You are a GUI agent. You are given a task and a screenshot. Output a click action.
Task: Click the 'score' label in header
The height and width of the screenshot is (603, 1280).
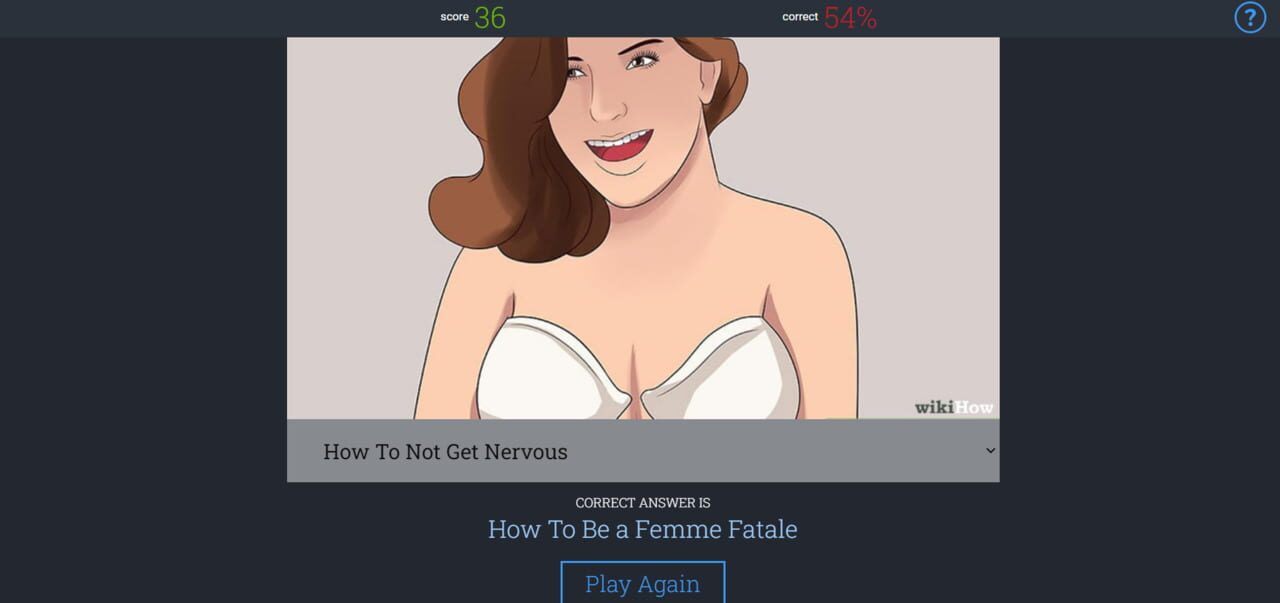(454, 17)
